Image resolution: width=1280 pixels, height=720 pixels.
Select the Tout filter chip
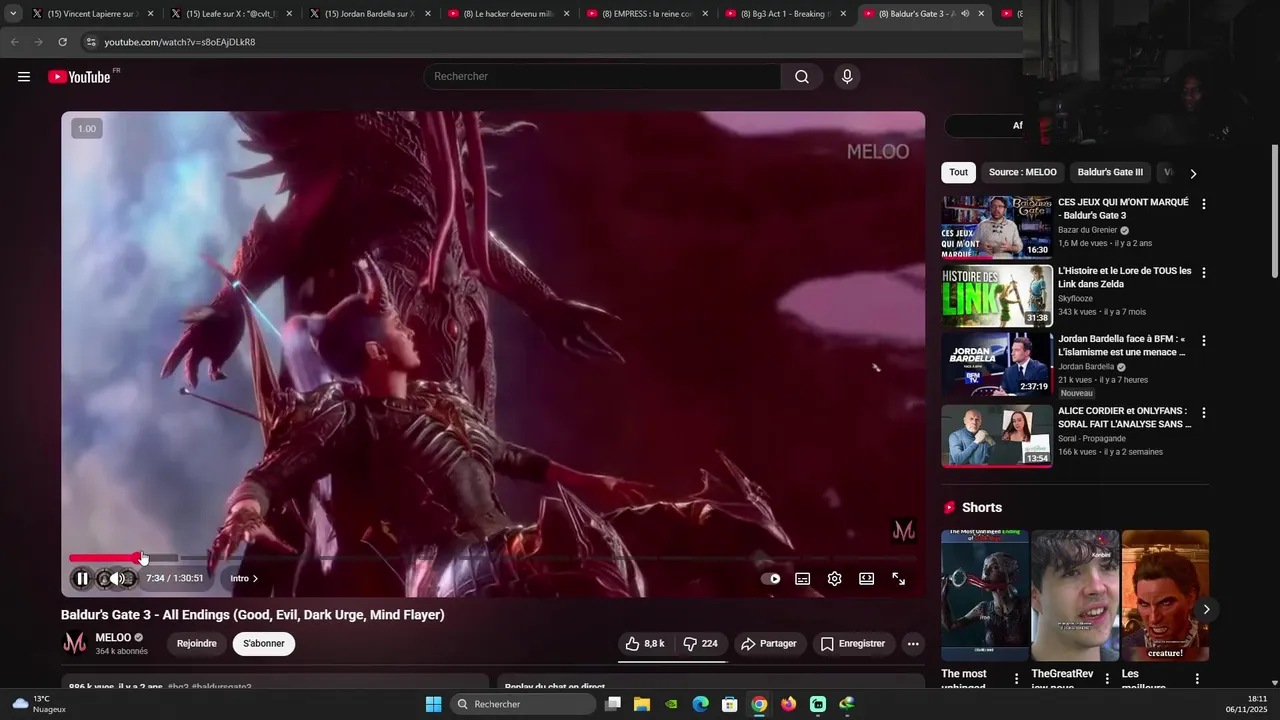[958, 172]
